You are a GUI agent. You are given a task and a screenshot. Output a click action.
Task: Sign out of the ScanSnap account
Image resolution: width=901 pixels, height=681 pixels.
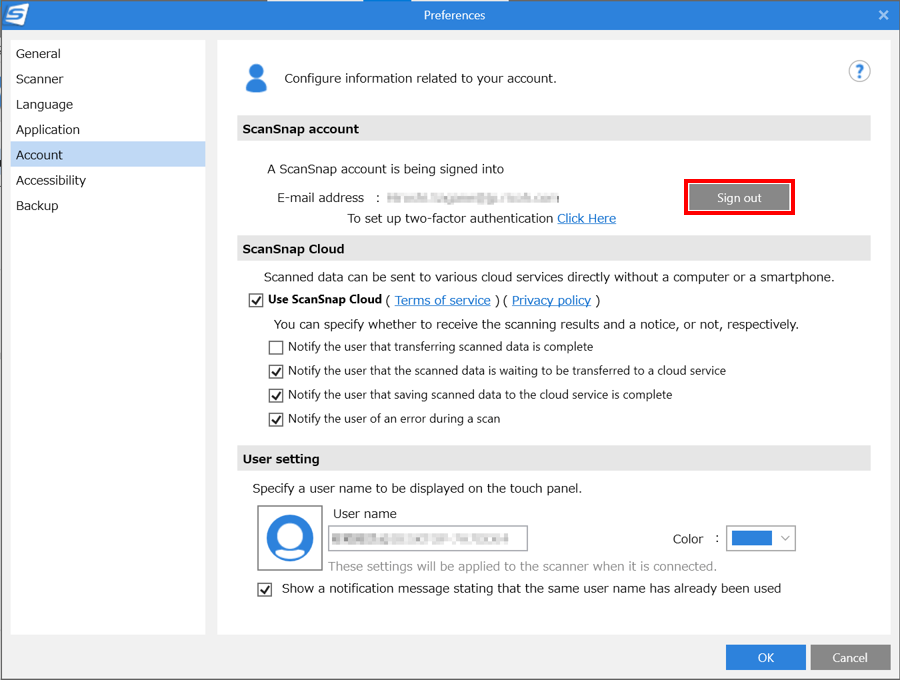739,198
